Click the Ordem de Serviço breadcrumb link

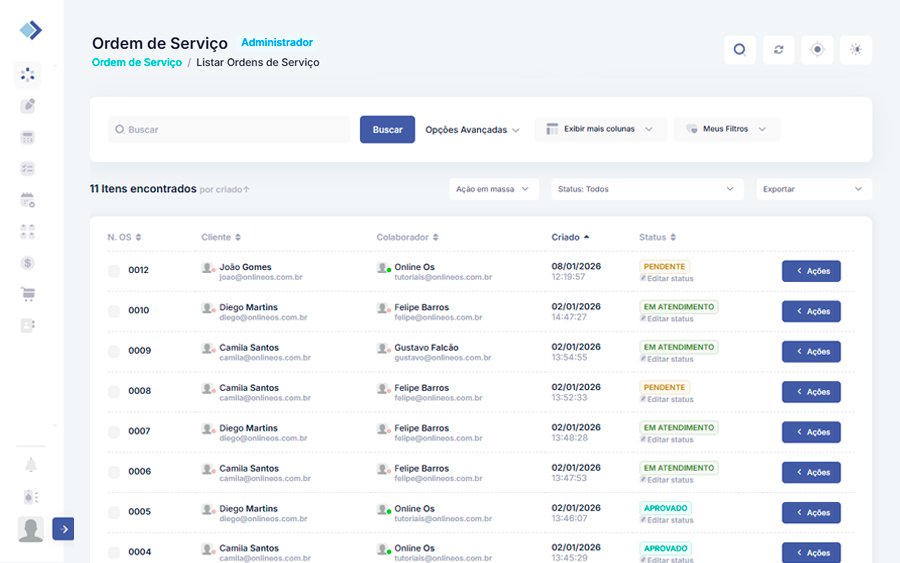coord(137,62)
